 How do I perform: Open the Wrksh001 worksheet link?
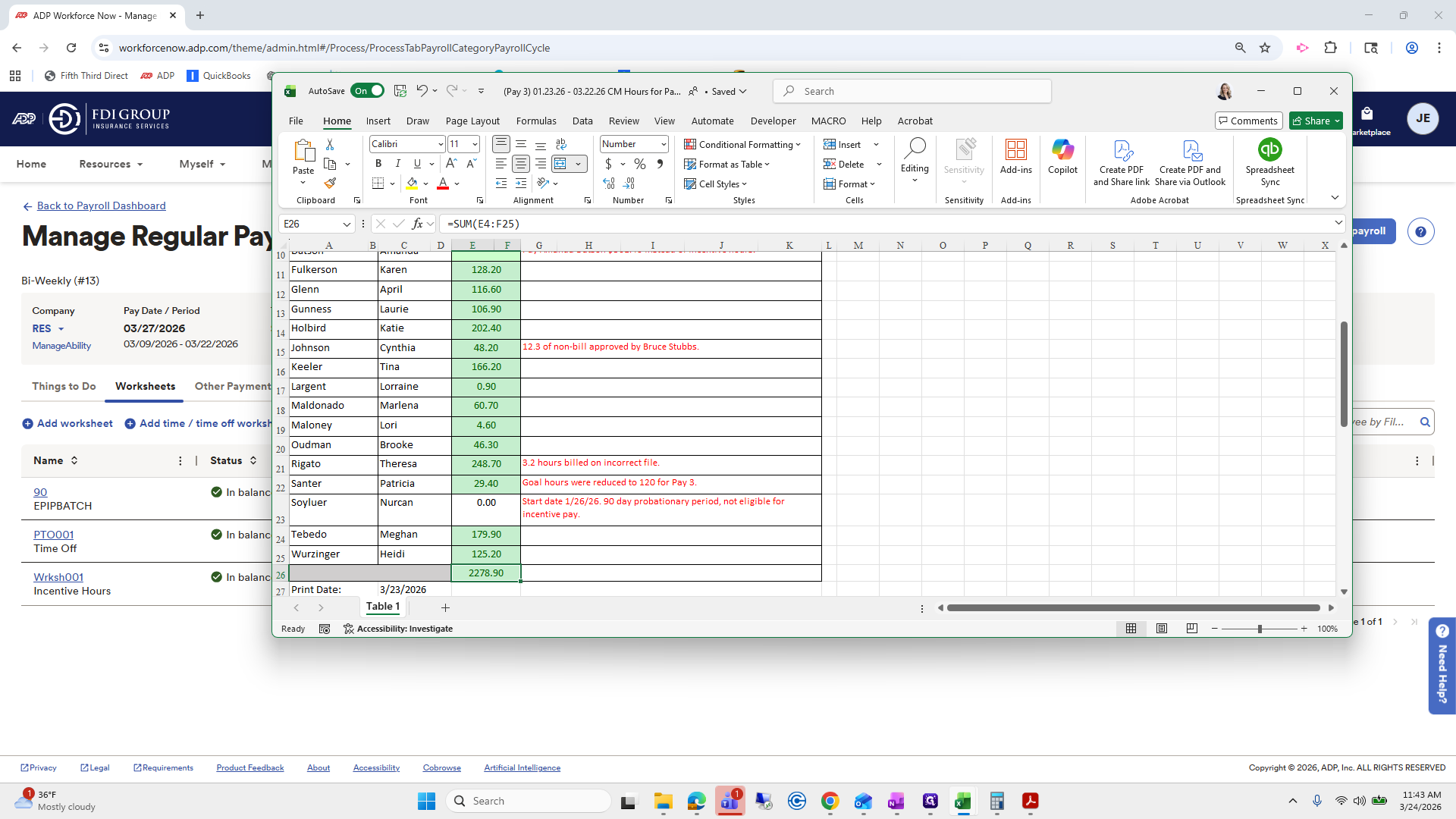[x=58, y=577]
